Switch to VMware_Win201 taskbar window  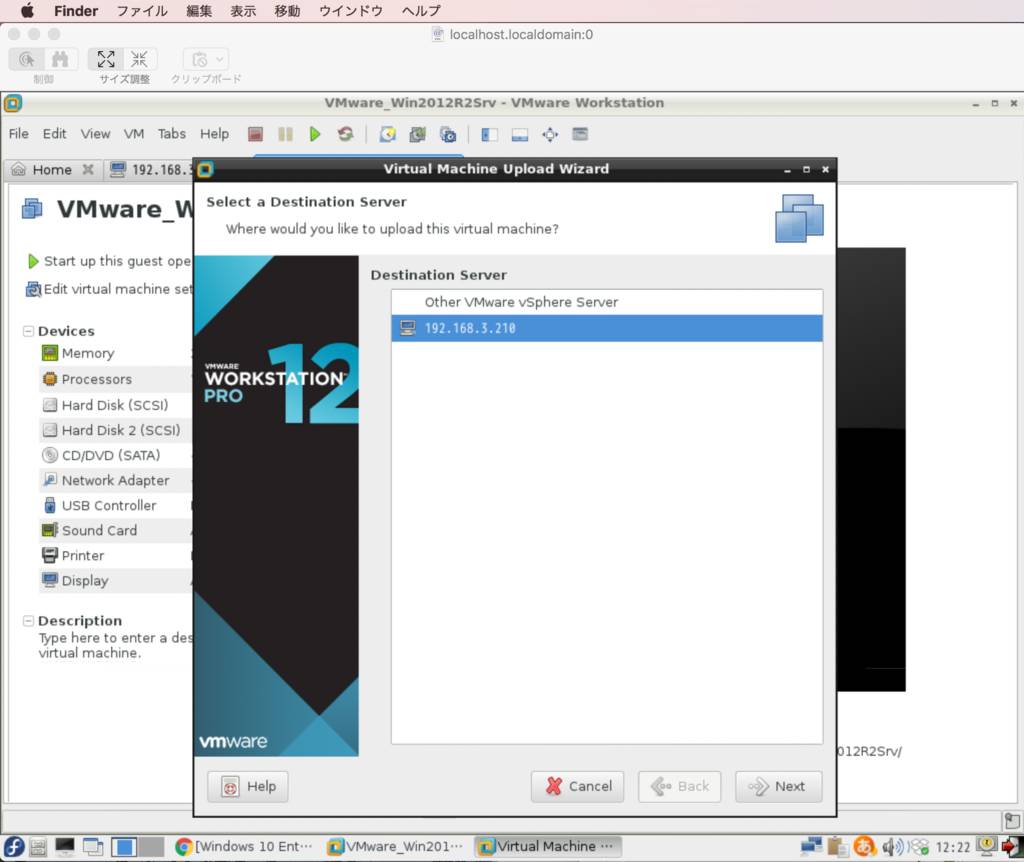tap(396, 847)
